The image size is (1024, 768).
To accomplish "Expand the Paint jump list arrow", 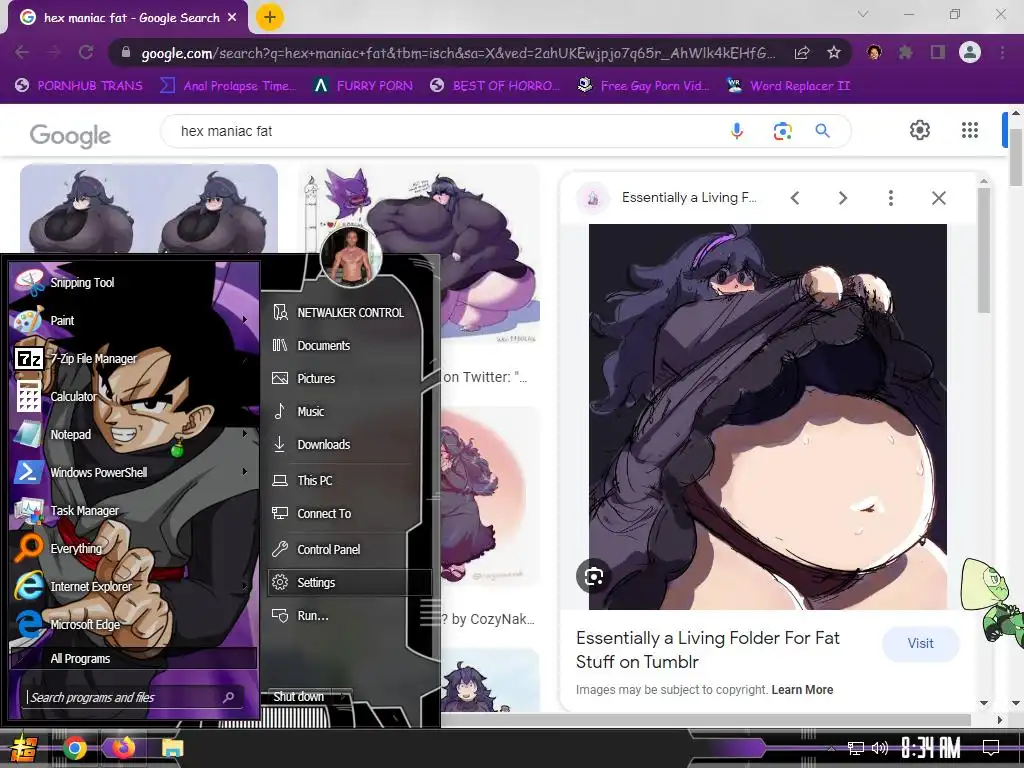I will click(x=245, y=320).
